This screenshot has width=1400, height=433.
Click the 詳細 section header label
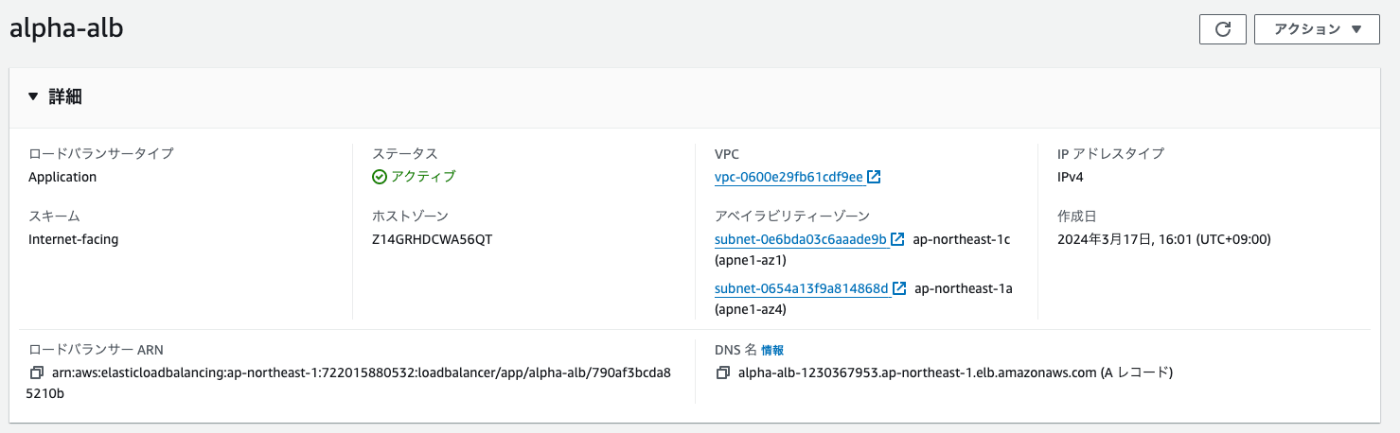[x=65, y=97]
